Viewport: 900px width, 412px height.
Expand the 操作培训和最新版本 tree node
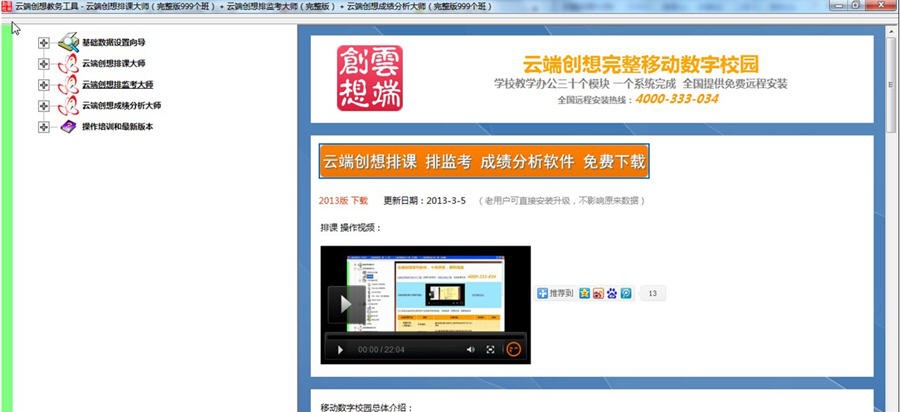44,127
